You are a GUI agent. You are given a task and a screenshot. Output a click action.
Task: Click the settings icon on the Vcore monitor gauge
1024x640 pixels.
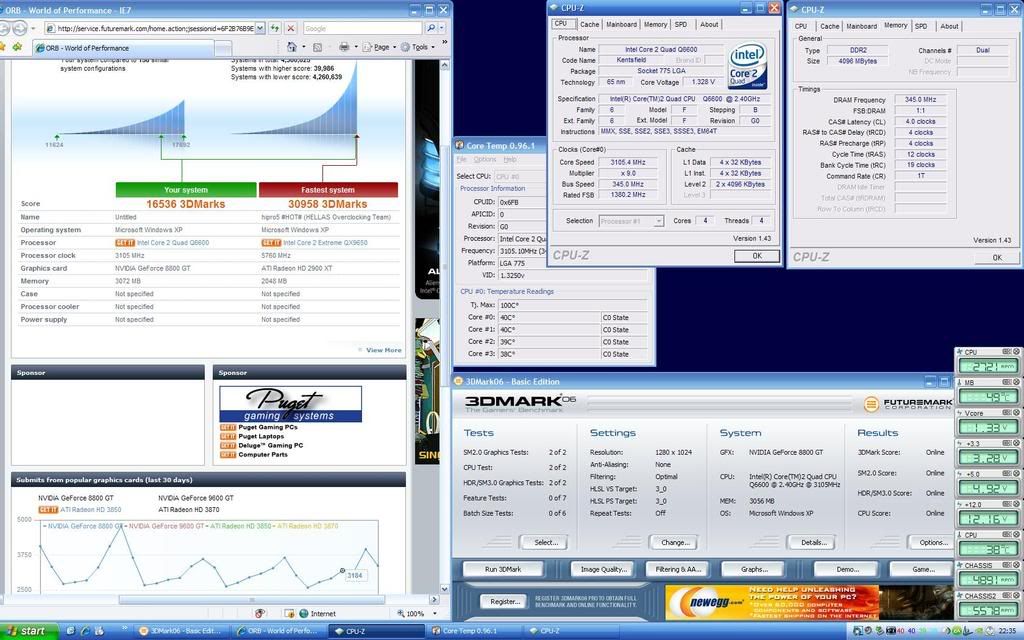(1007, 413)
